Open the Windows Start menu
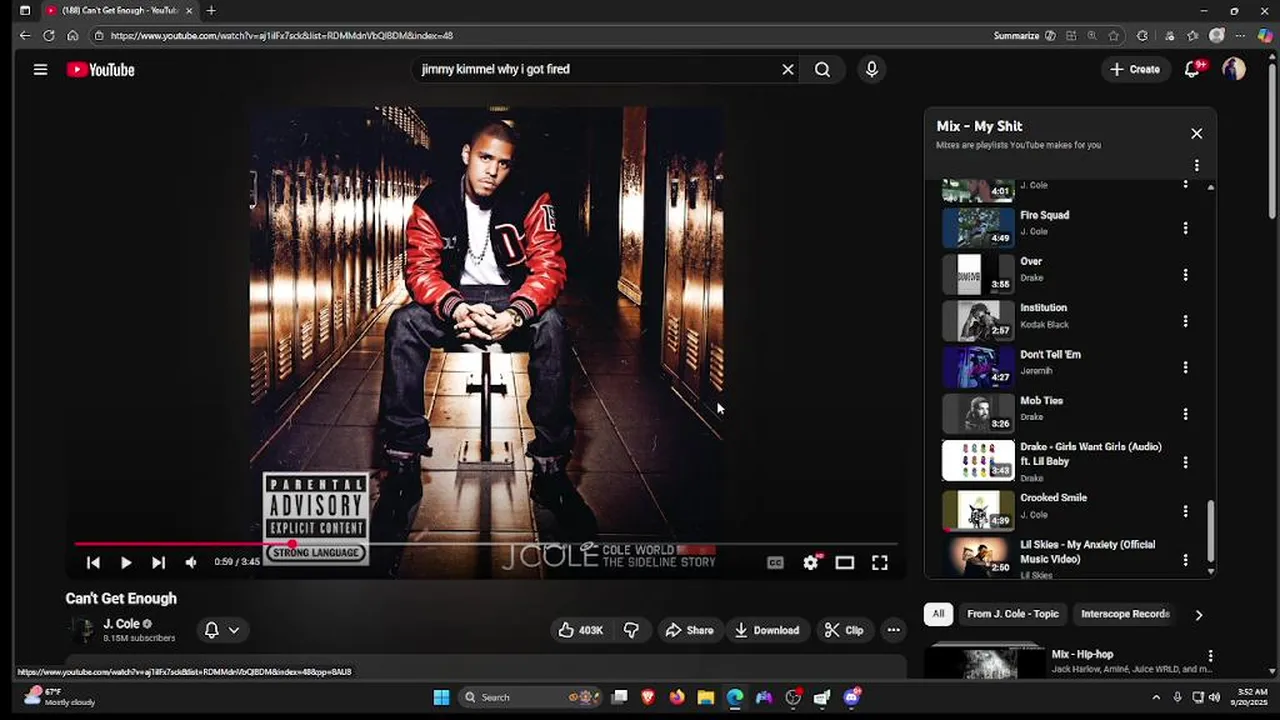Image resolution: width=1280 pixels, height=720 pixels. click(x=441, y=697)
